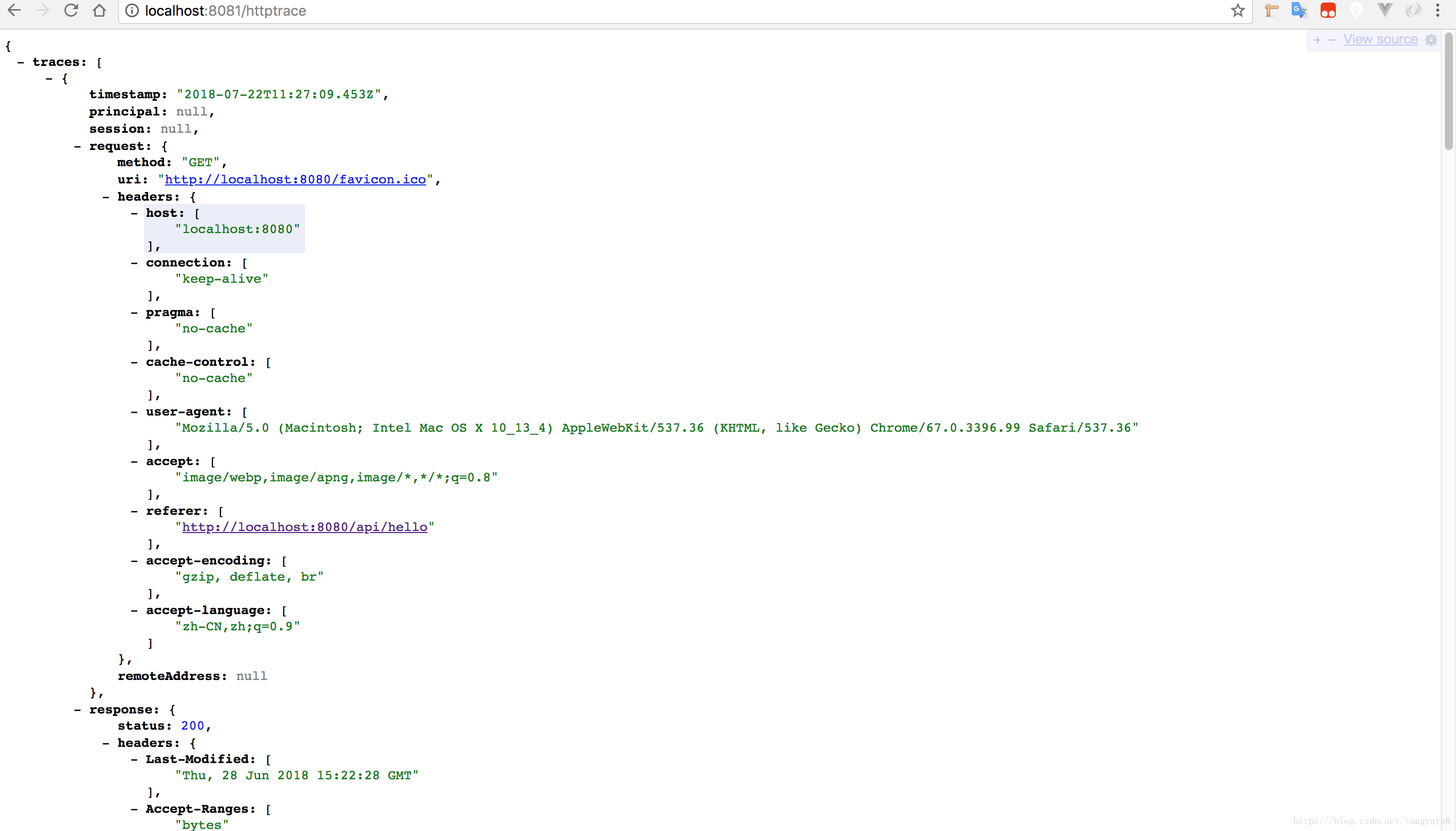Click the "image/webp,image/apng" accept value
Image resolution: width=1456 pixels, height=831 pixels.
[336, 477]
